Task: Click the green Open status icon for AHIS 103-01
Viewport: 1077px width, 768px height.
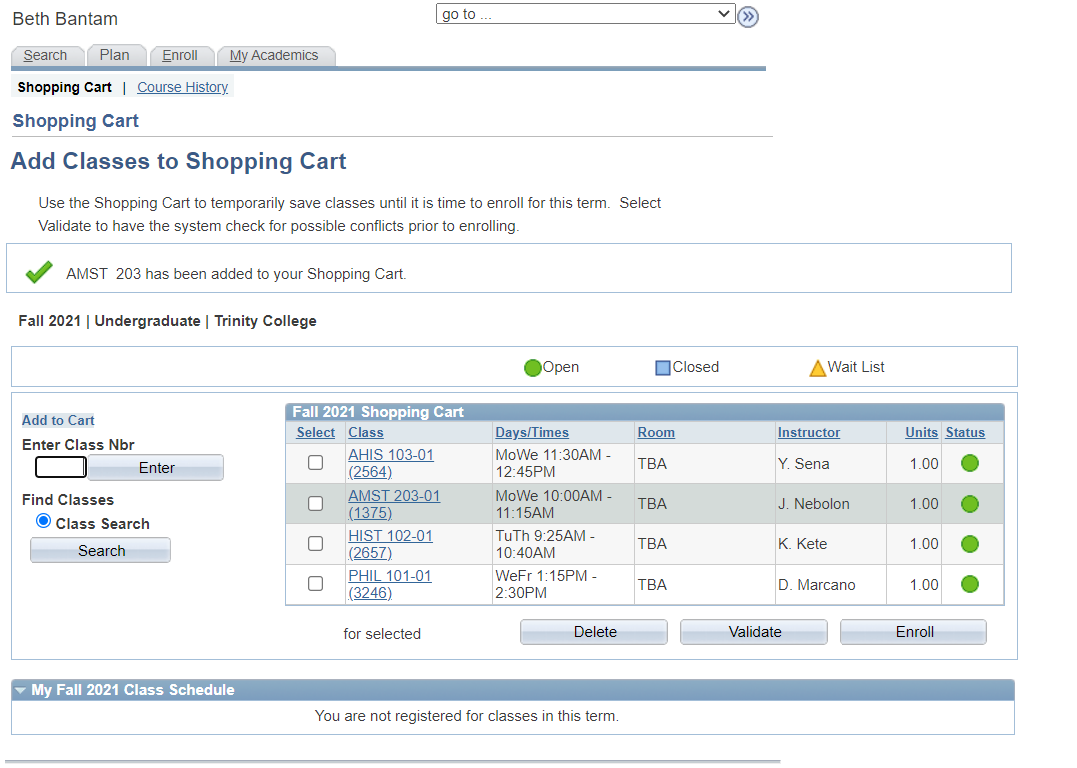Action: [969, 463]
